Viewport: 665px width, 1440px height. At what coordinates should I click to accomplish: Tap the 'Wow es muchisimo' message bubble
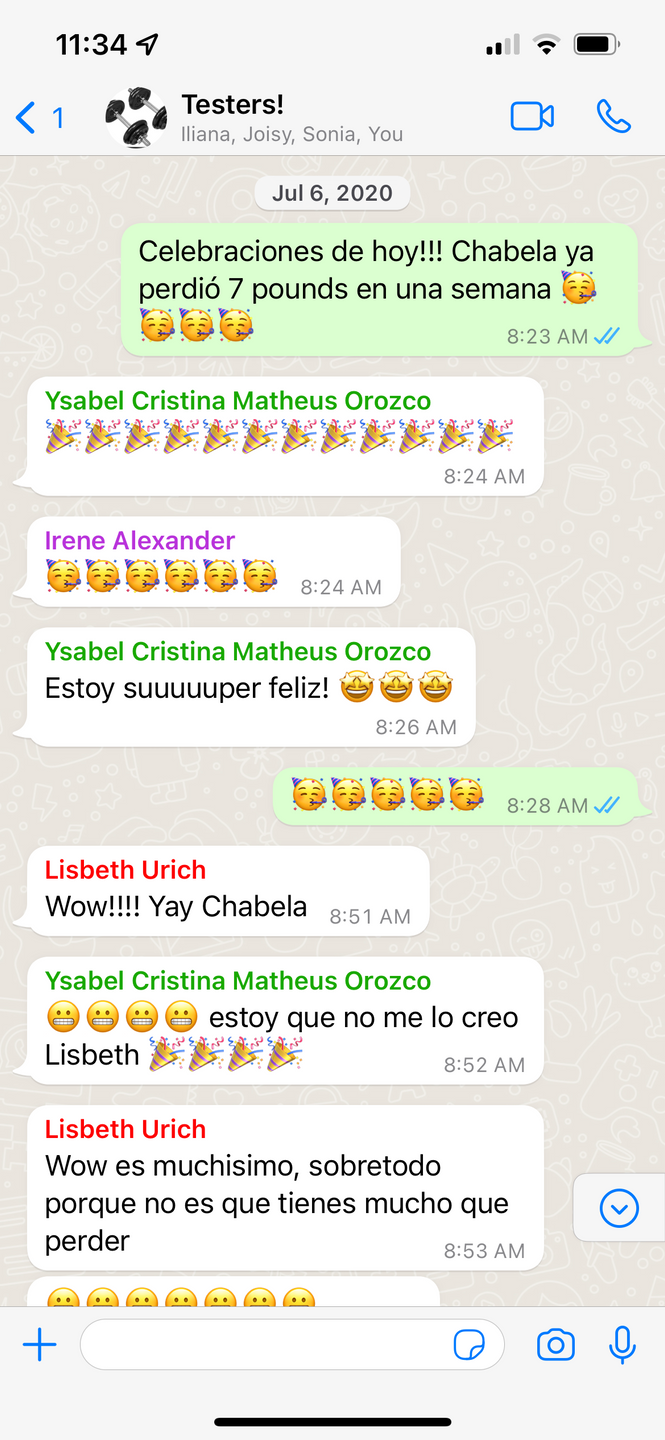285,1187
